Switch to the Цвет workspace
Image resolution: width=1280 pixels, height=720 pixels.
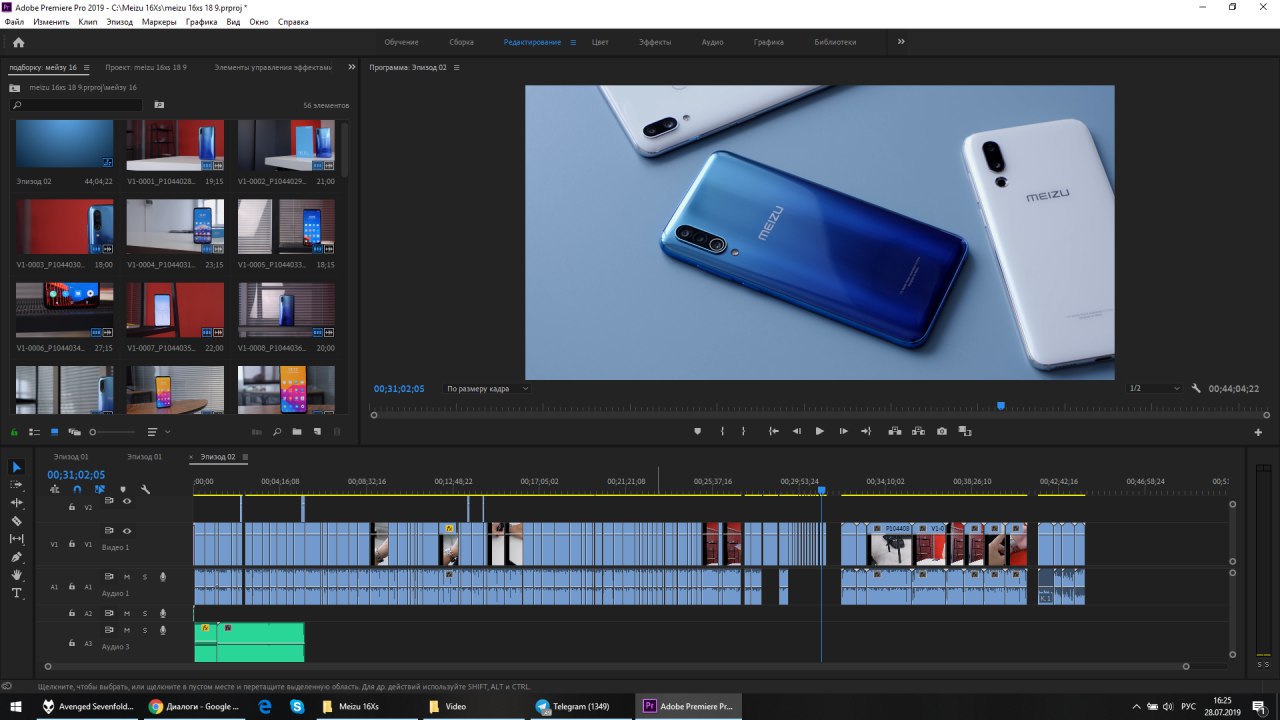click(x=600, y=42)
